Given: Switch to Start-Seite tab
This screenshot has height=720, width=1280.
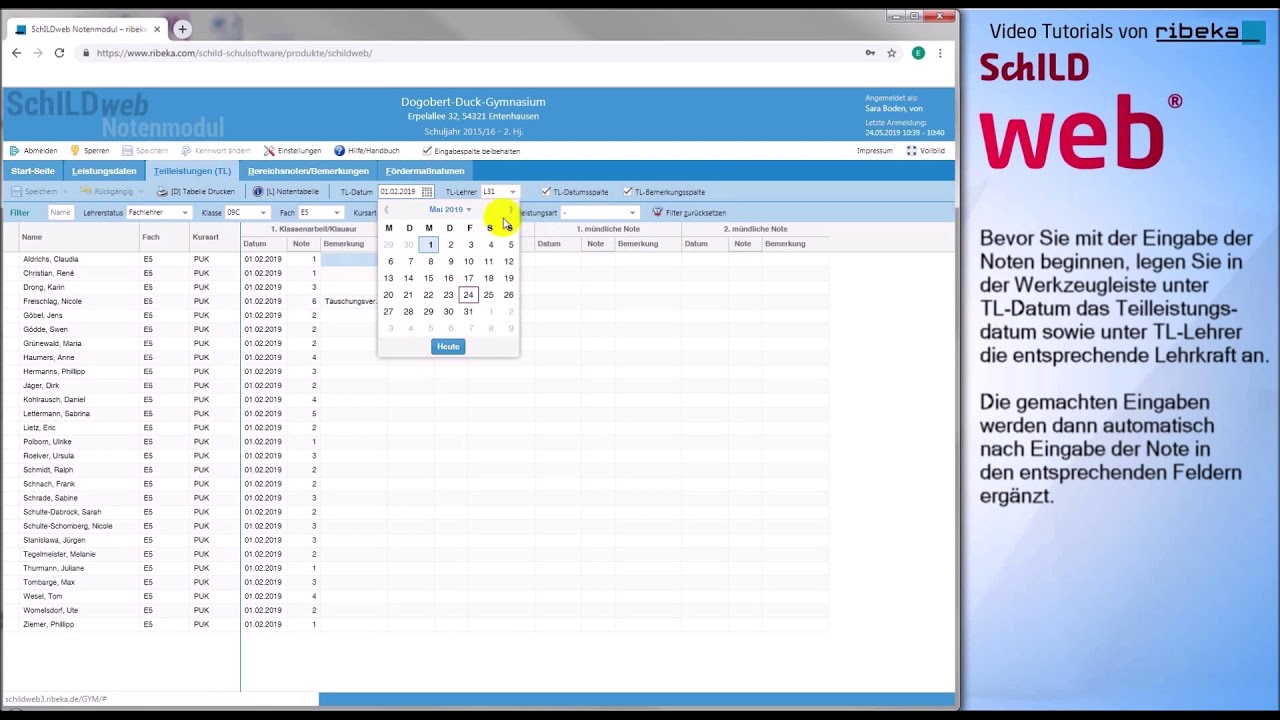Looking at the screenshot, I should [33, 171].
